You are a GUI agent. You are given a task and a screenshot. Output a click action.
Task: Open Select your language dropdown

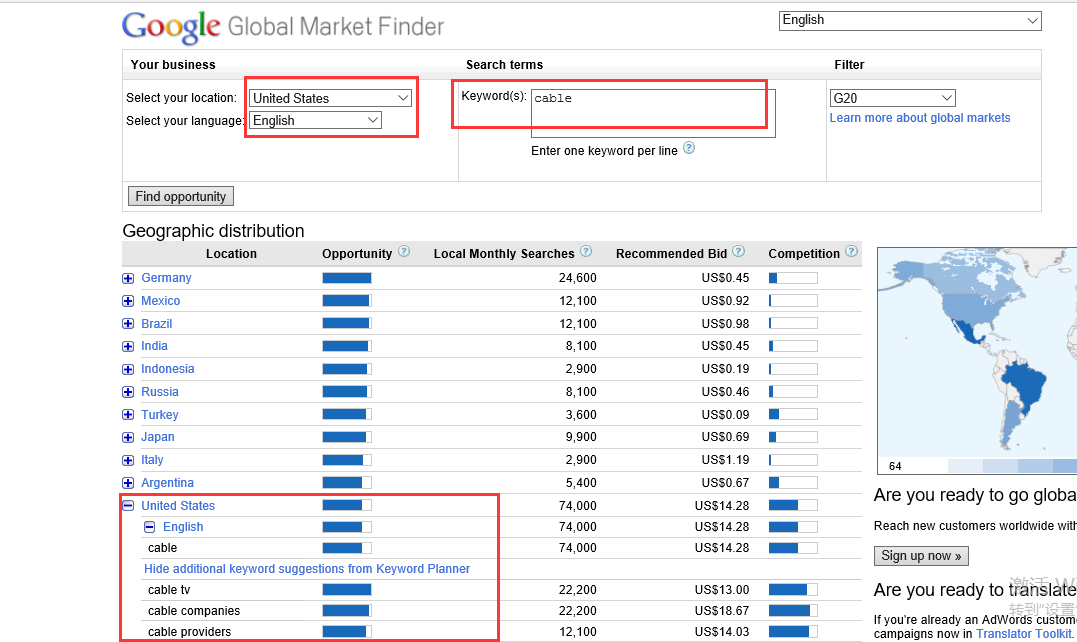(315, 120)
